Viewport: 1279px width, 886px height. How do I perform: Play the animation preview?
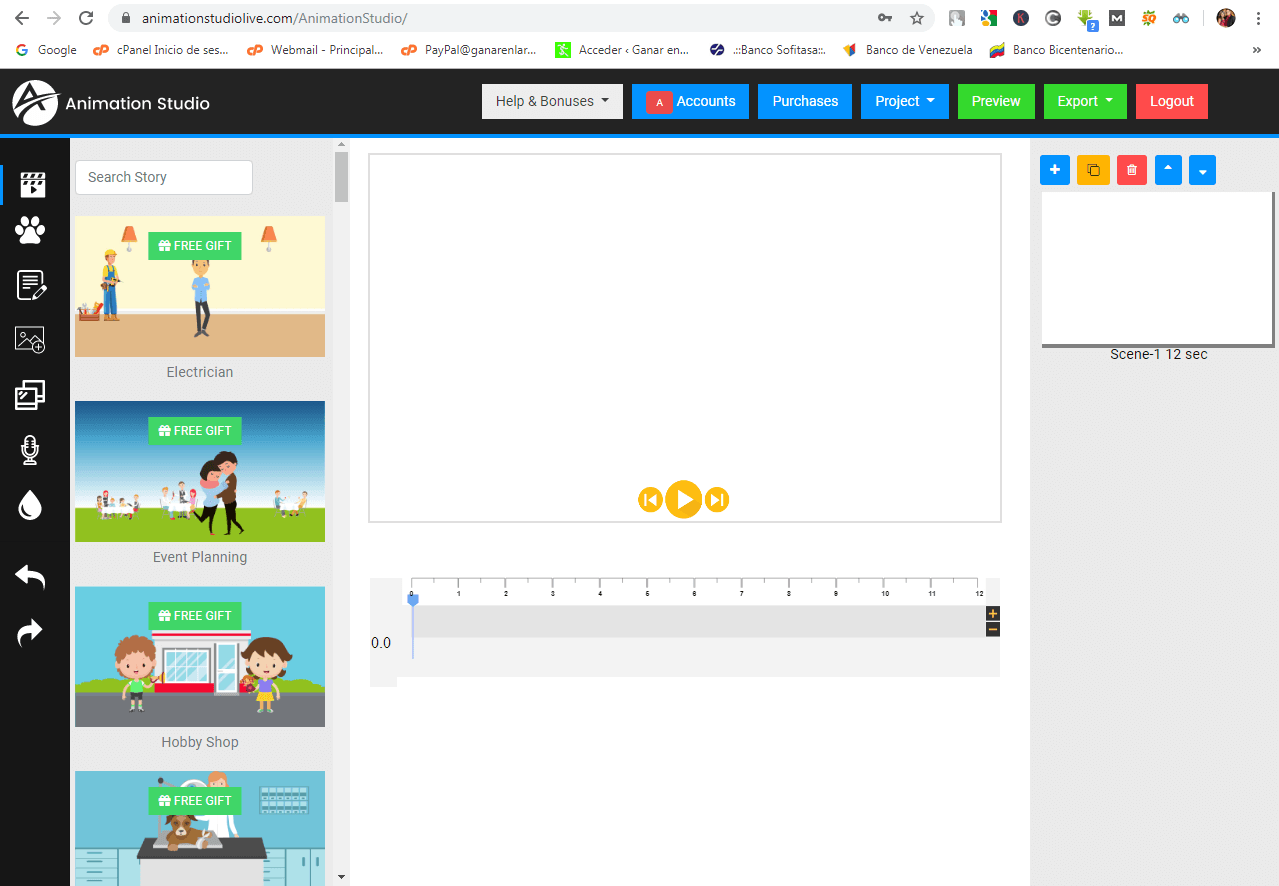[684, 499]
